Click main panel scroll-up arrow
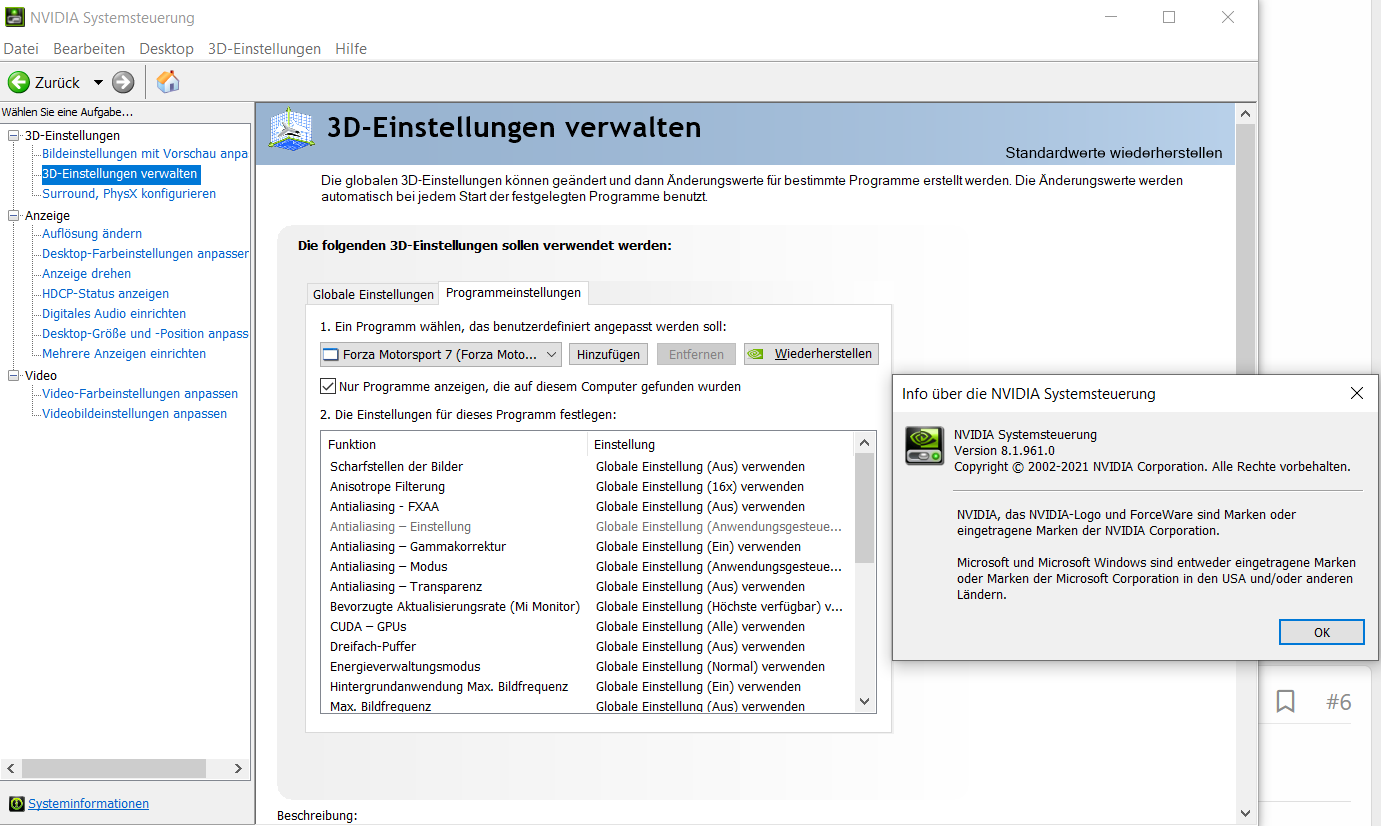1381x826 pixels. click(x=1245, y=113)
